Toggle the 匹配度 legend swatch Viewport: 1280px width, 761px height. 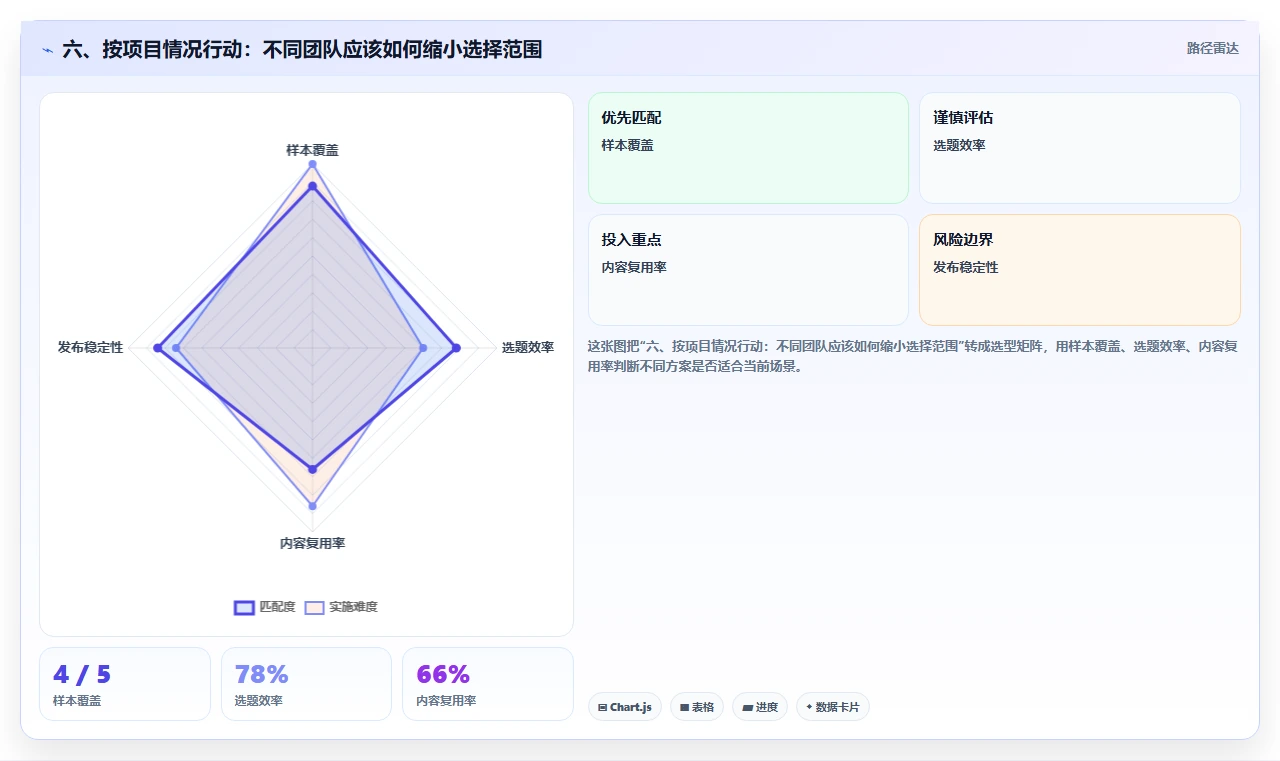pyautogui.click(x=244, y=607)
